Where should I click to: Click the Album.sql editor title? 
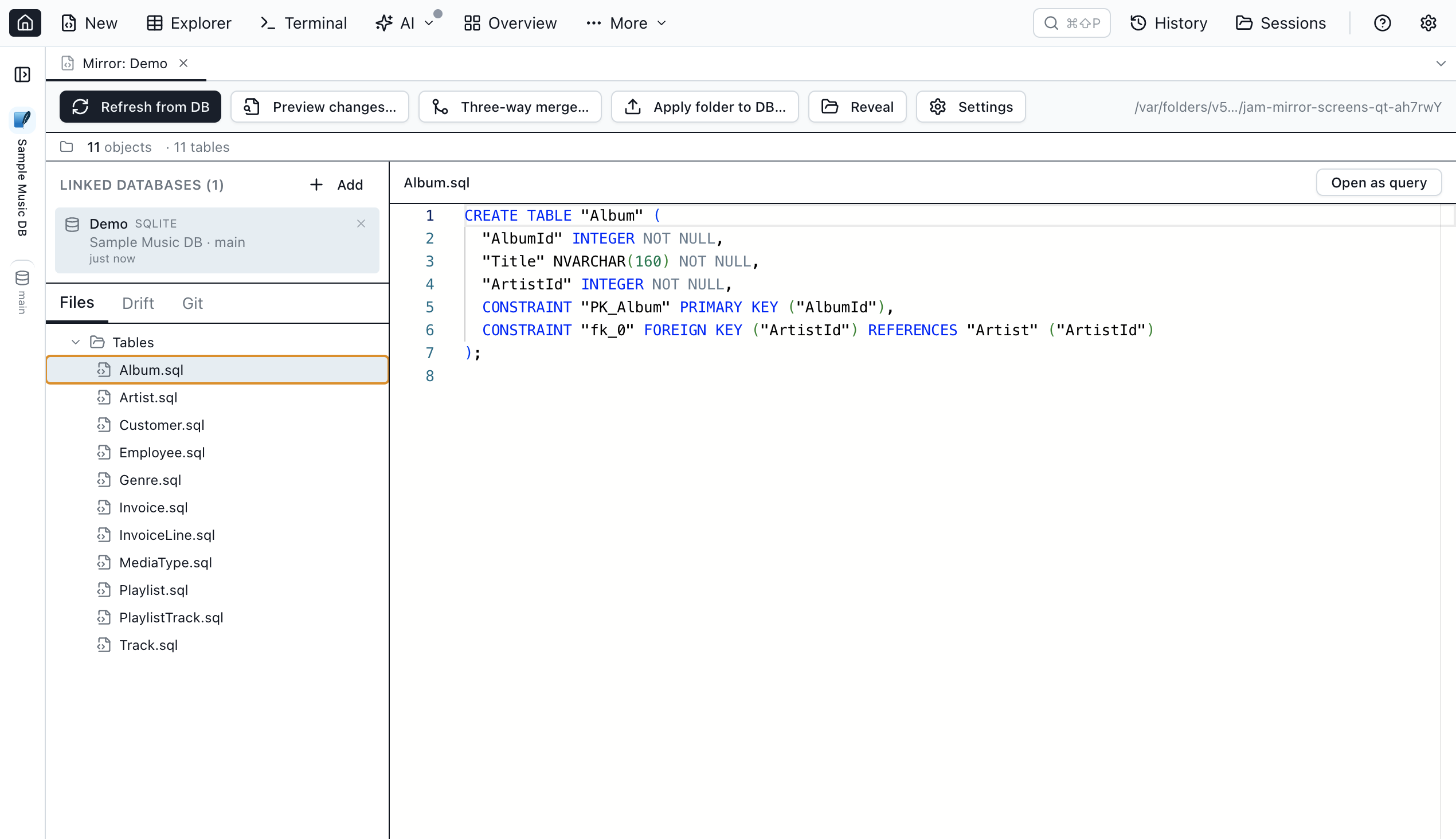tap(436, 183)
